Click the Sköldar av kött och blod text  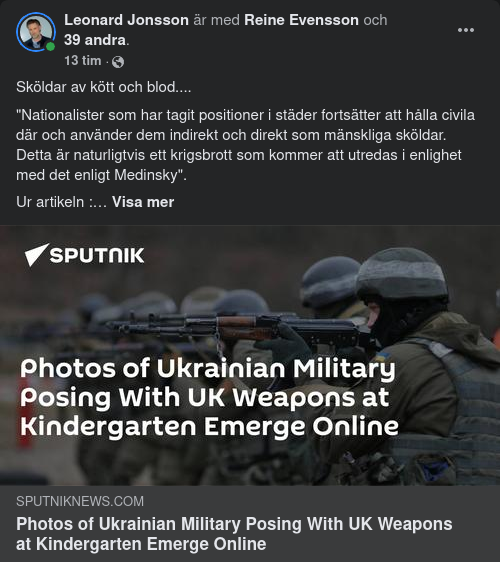pyautogui.click(x=104, y=87)
